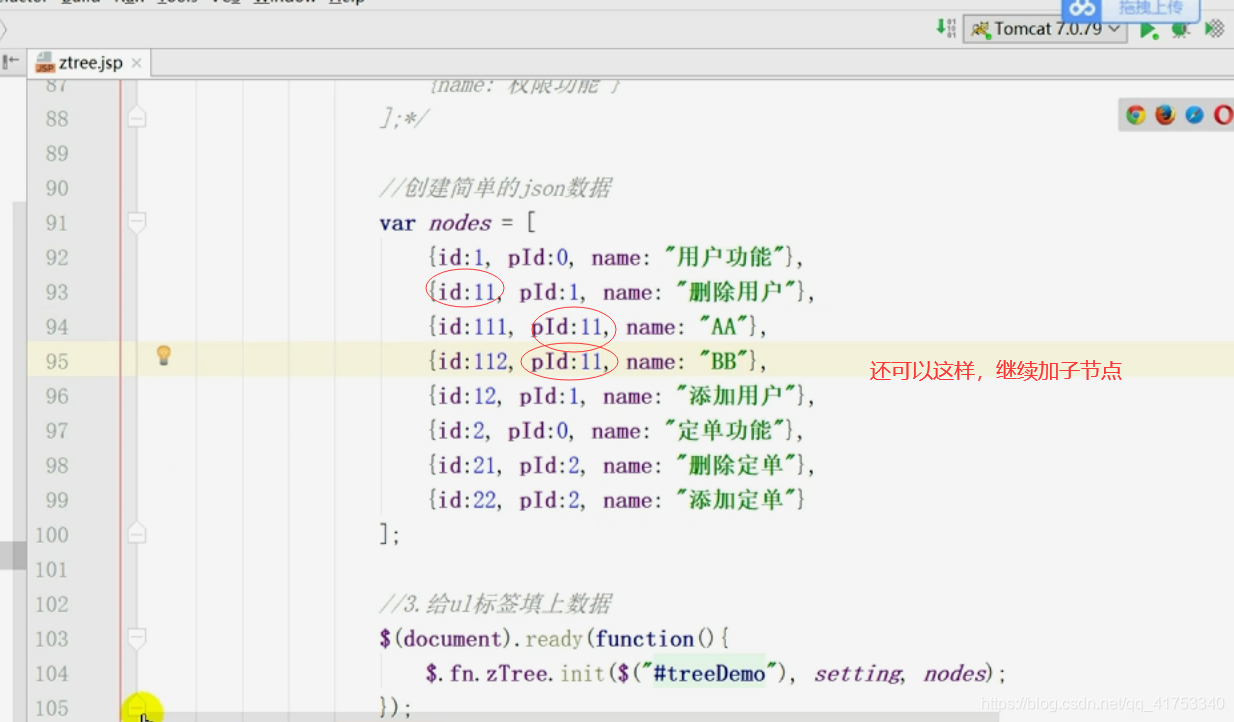Click the JSP file icon on ztree.jsp tab

click(x=45, y=63)
